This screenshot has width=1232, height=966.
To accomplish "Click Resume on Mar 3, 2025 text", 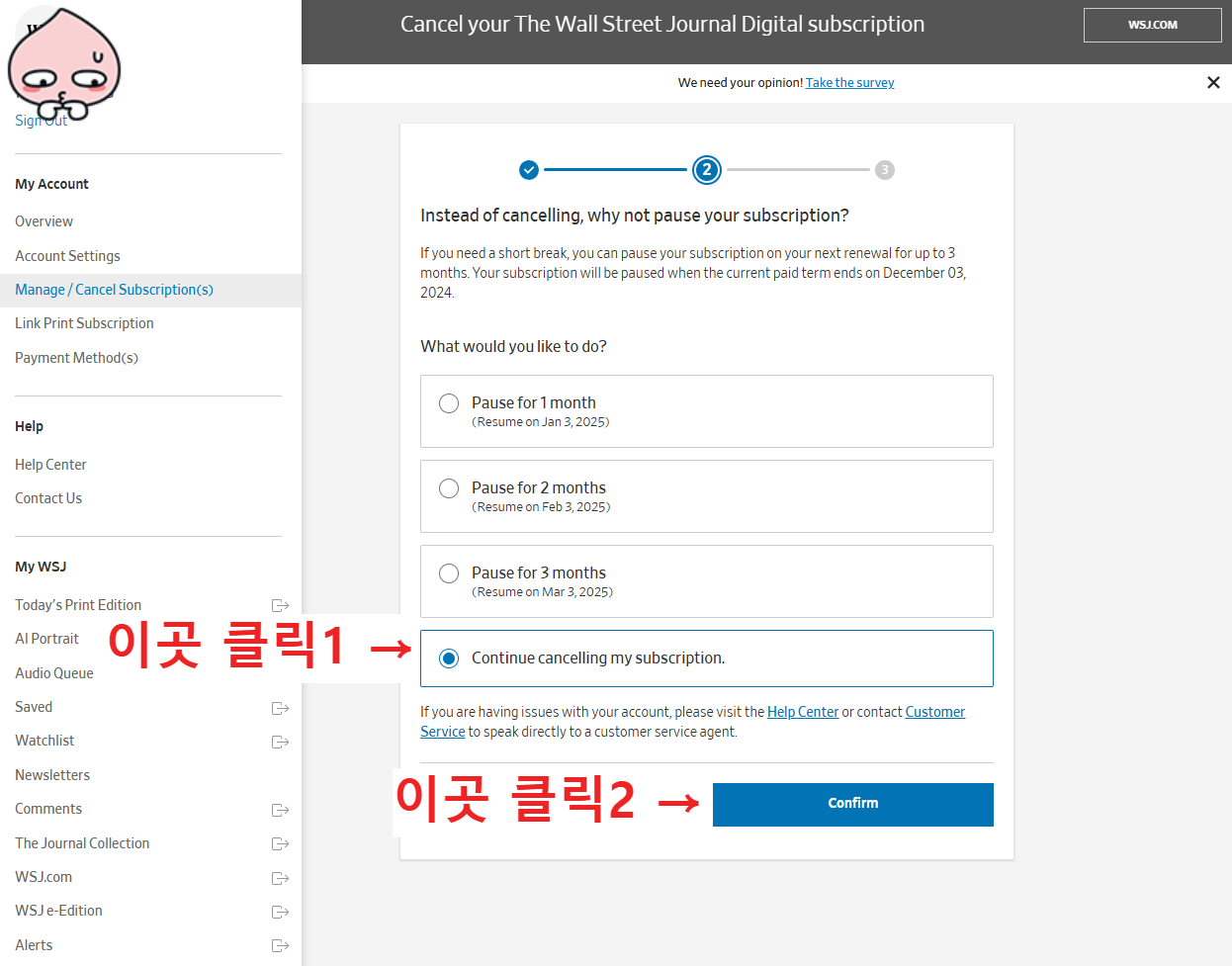I will tap(542, 592).
